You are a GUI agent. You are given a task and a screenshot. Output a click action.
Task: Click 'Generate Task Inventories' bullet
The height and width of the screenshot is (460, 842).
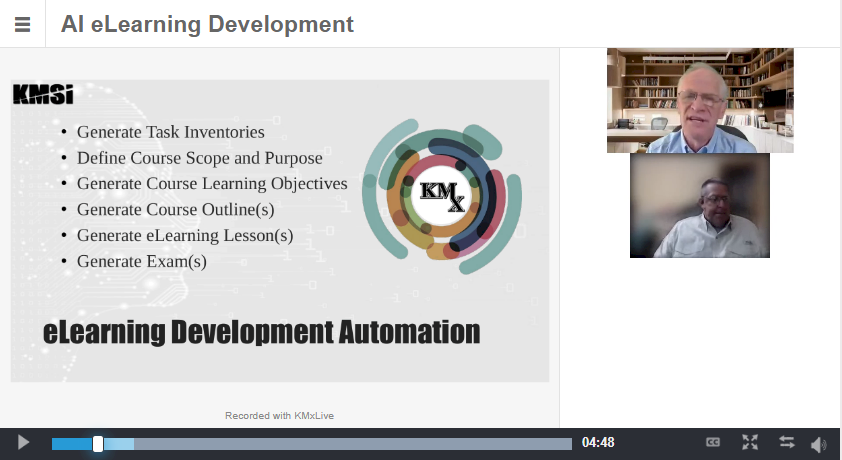tap(171, 132)
